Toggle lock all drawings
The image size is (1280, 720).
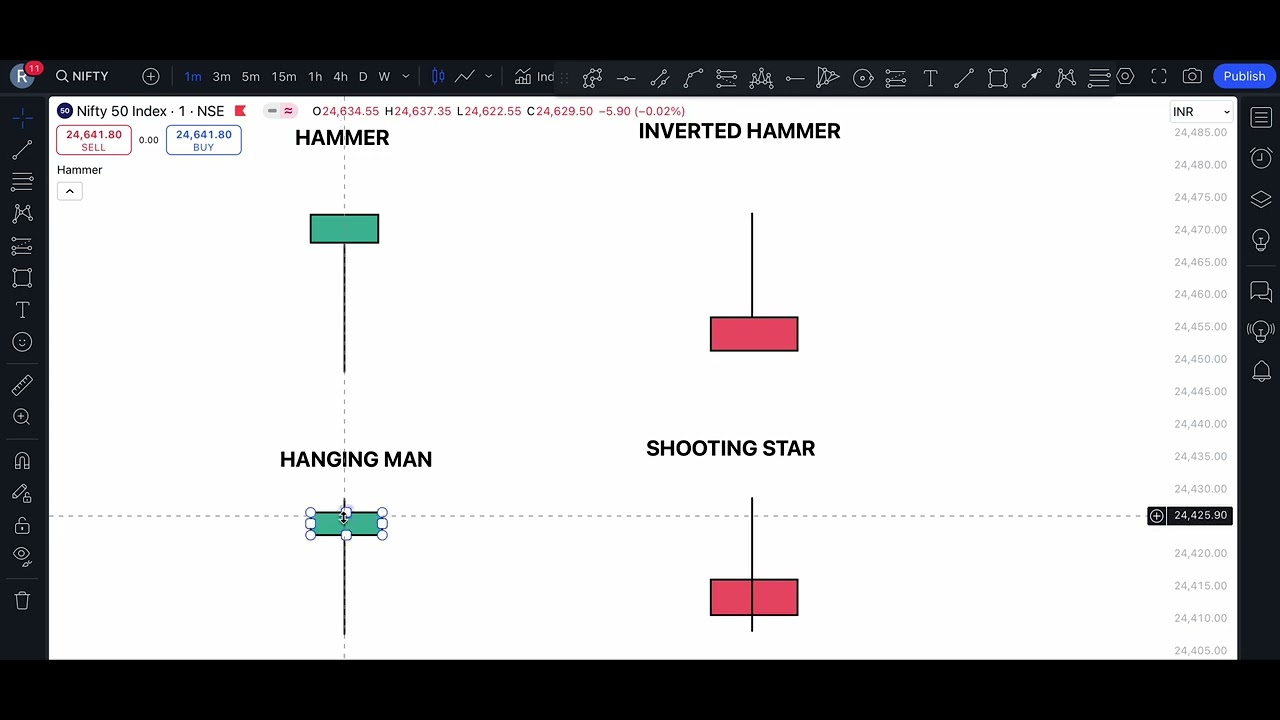[x=22, y=525]
